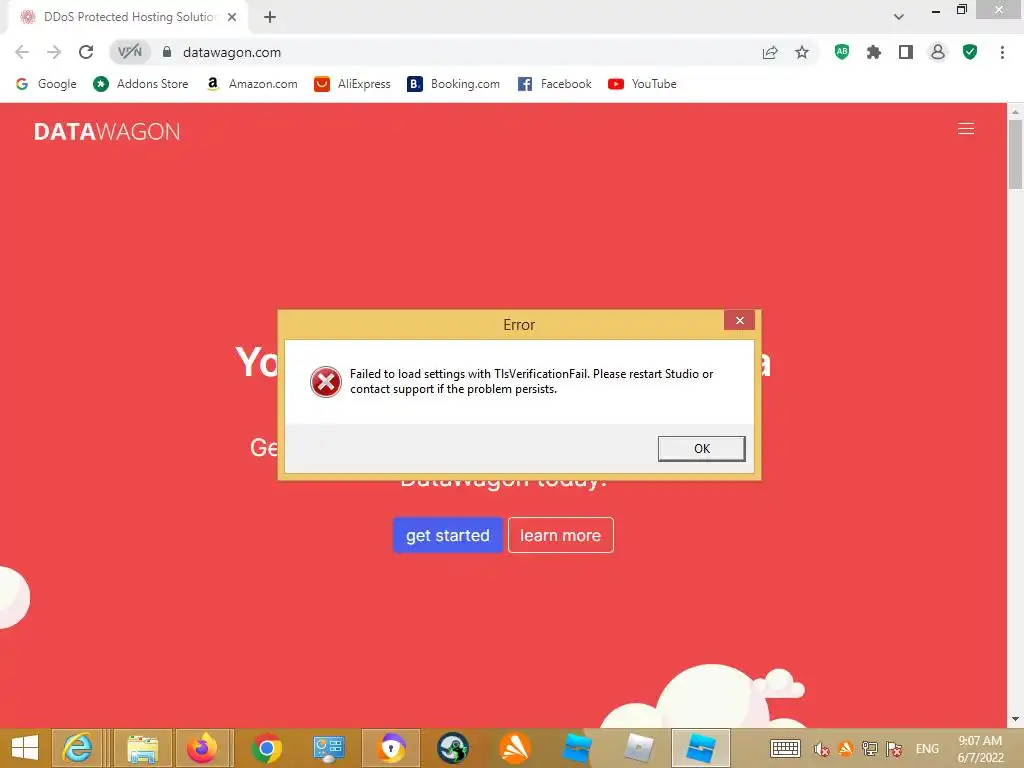Launch Internet Explorer from taskbar
Viewport: 1024px width, 768px height.
coord(77,748)
